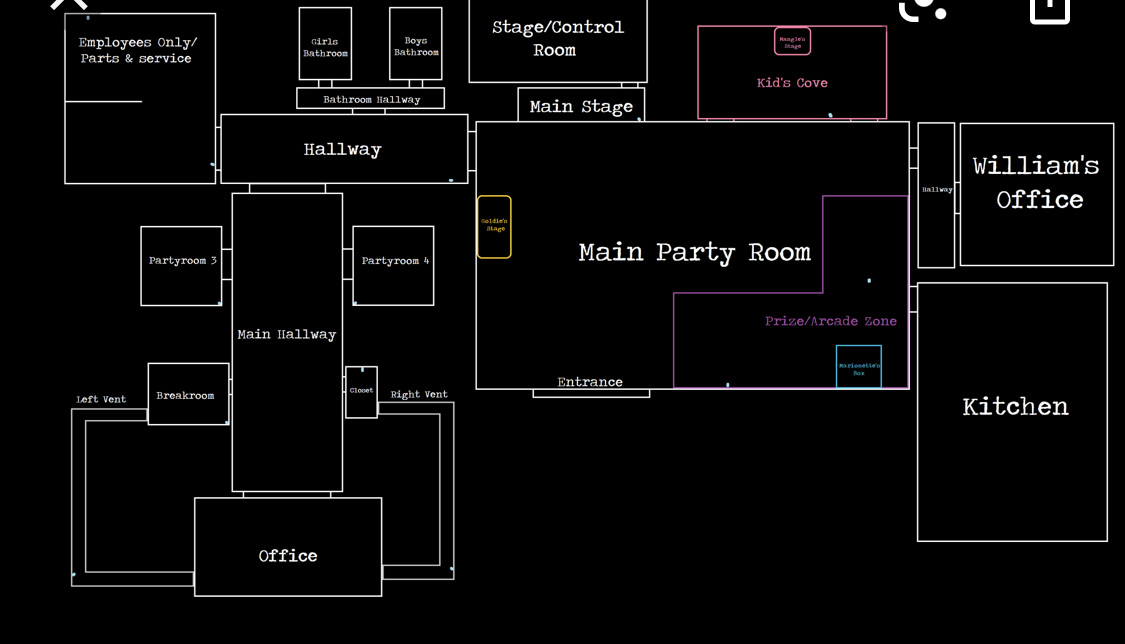Click the Entrance label
The image size is (1125, 644).
coord(590,382)
